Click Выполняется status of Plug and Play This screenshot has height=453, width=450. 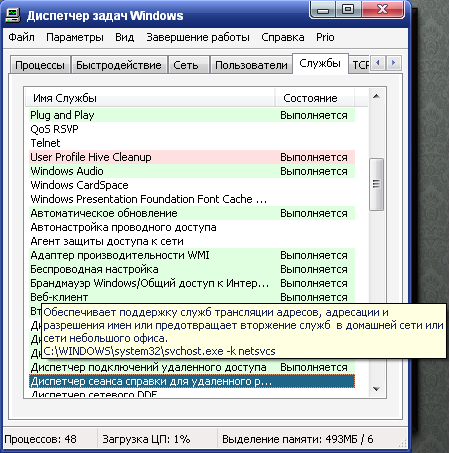coord(314,115)
